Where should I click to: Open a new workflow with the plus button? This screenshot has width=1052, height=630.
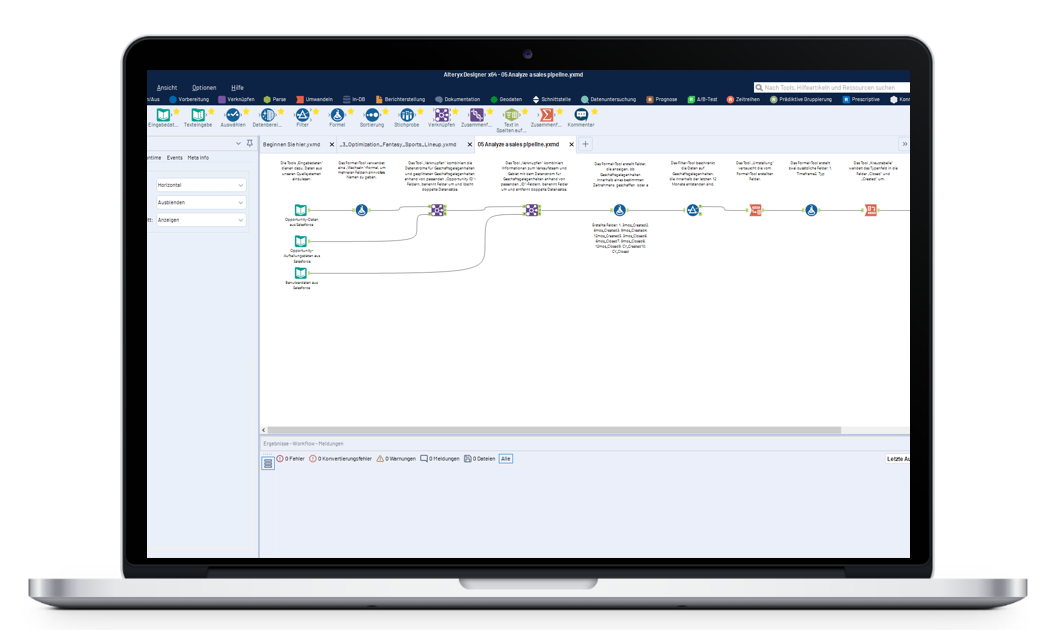[x=584, y=144]
